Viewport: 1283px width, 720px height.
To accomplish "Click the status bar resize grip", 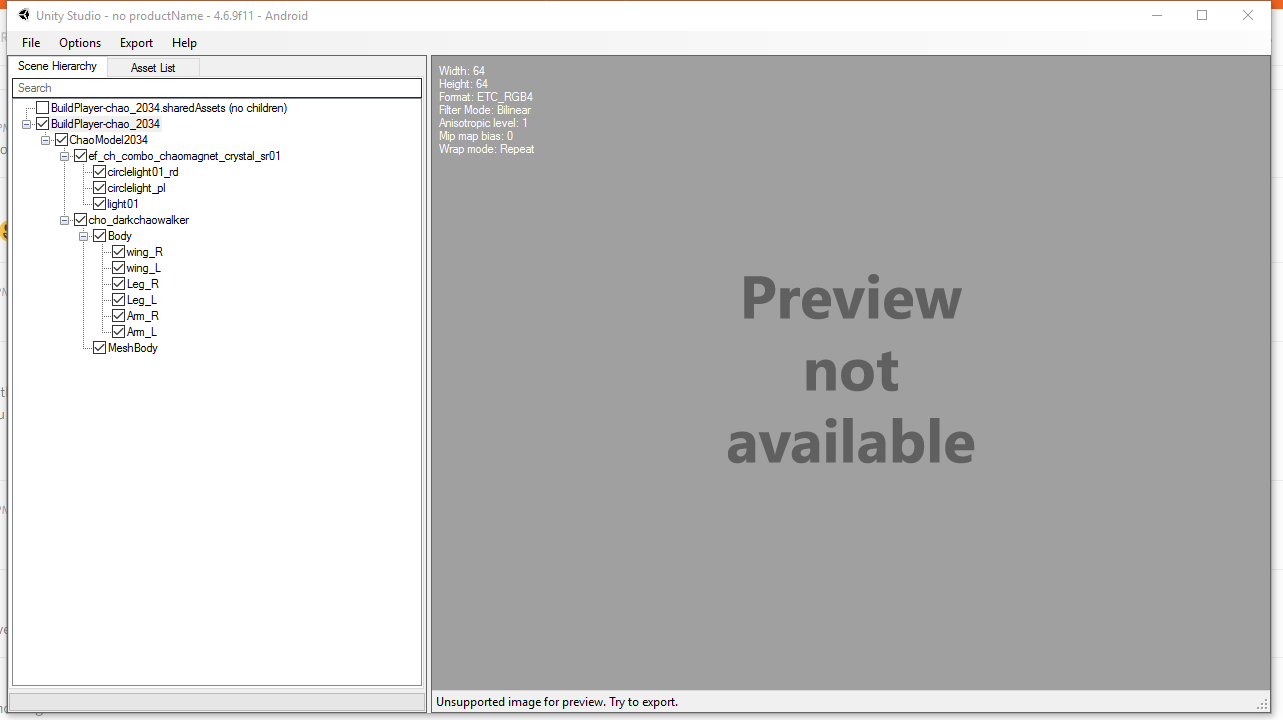I will tap(1263, 703).
